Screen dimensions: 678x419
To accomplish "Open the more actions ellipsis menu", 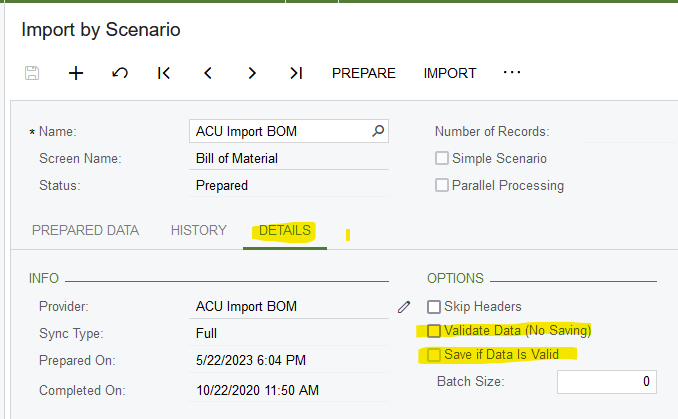I will pos(512,72).
